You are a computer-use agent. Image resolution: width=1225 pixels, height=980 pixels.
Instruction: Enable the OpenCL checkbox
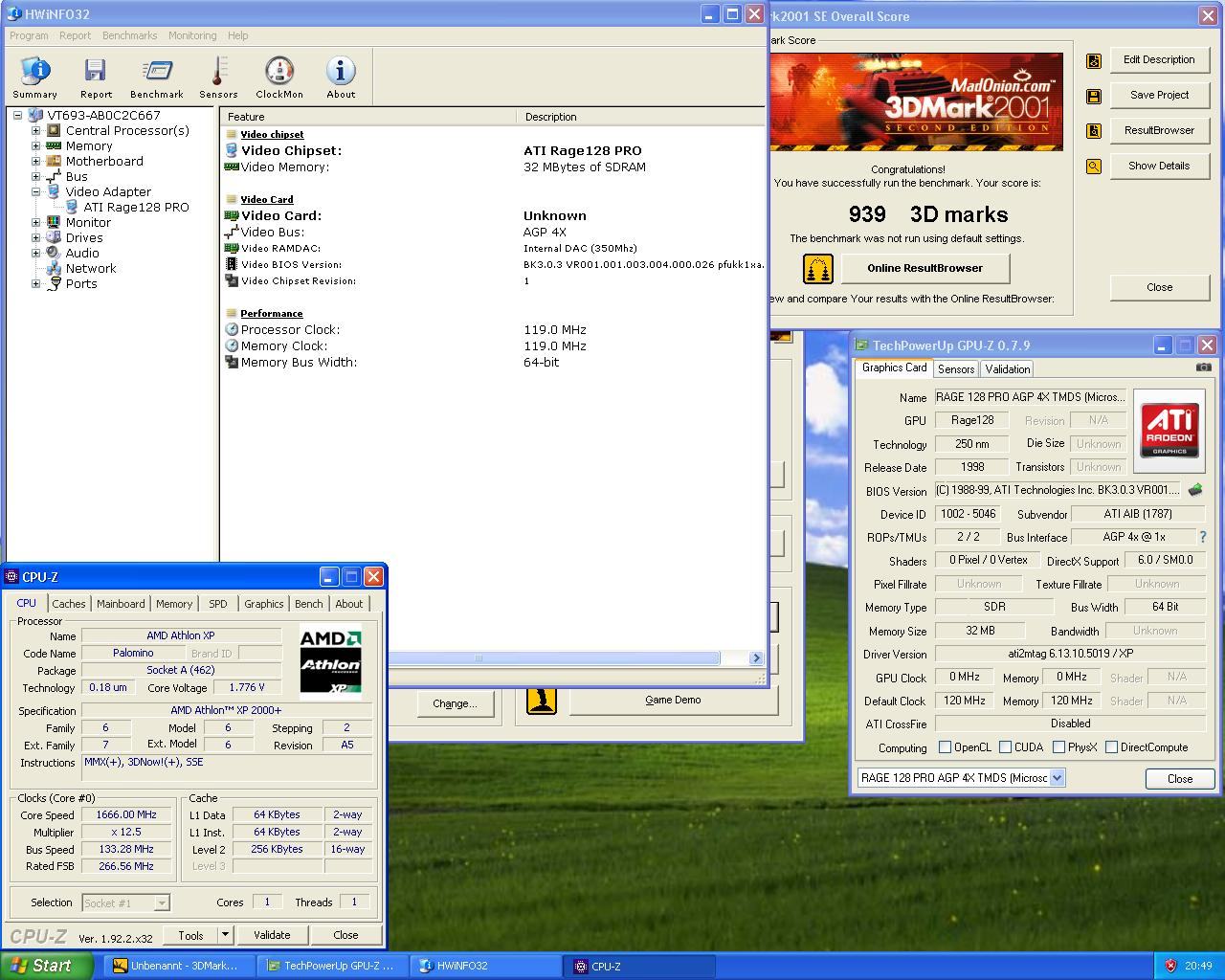pyautogui.click(x=946, y=747)
